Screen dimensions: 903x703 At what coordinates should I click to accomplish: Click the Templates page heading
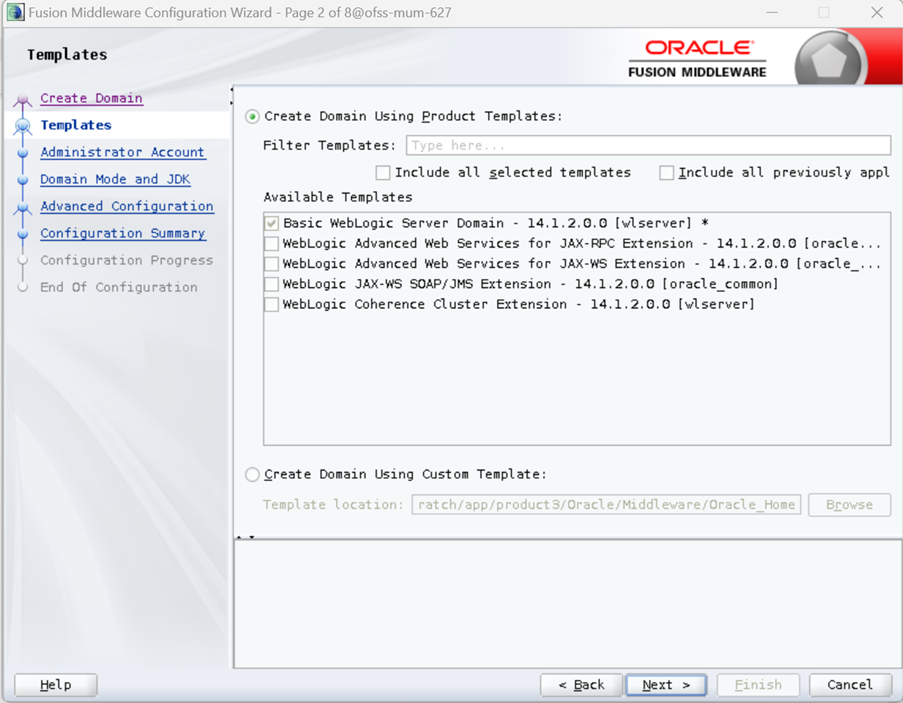tap(67, 55)
